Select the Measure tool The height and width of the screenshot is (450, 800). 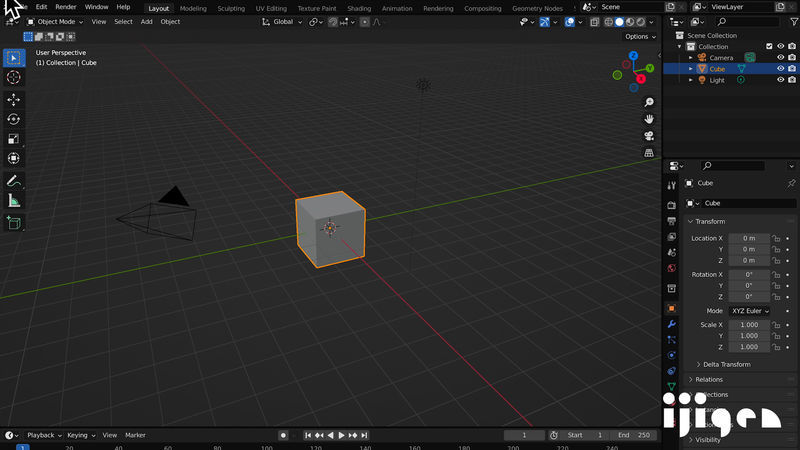point(14,201)
